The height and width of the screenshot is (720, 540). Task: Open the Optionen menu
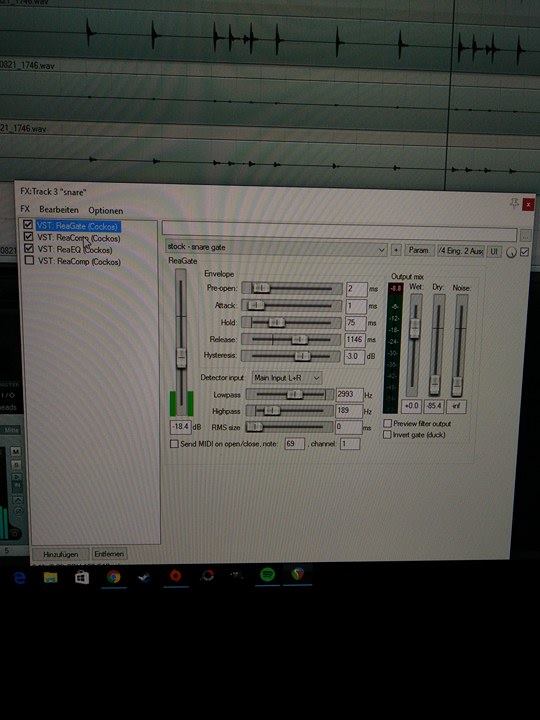click(x=106, y=211)
